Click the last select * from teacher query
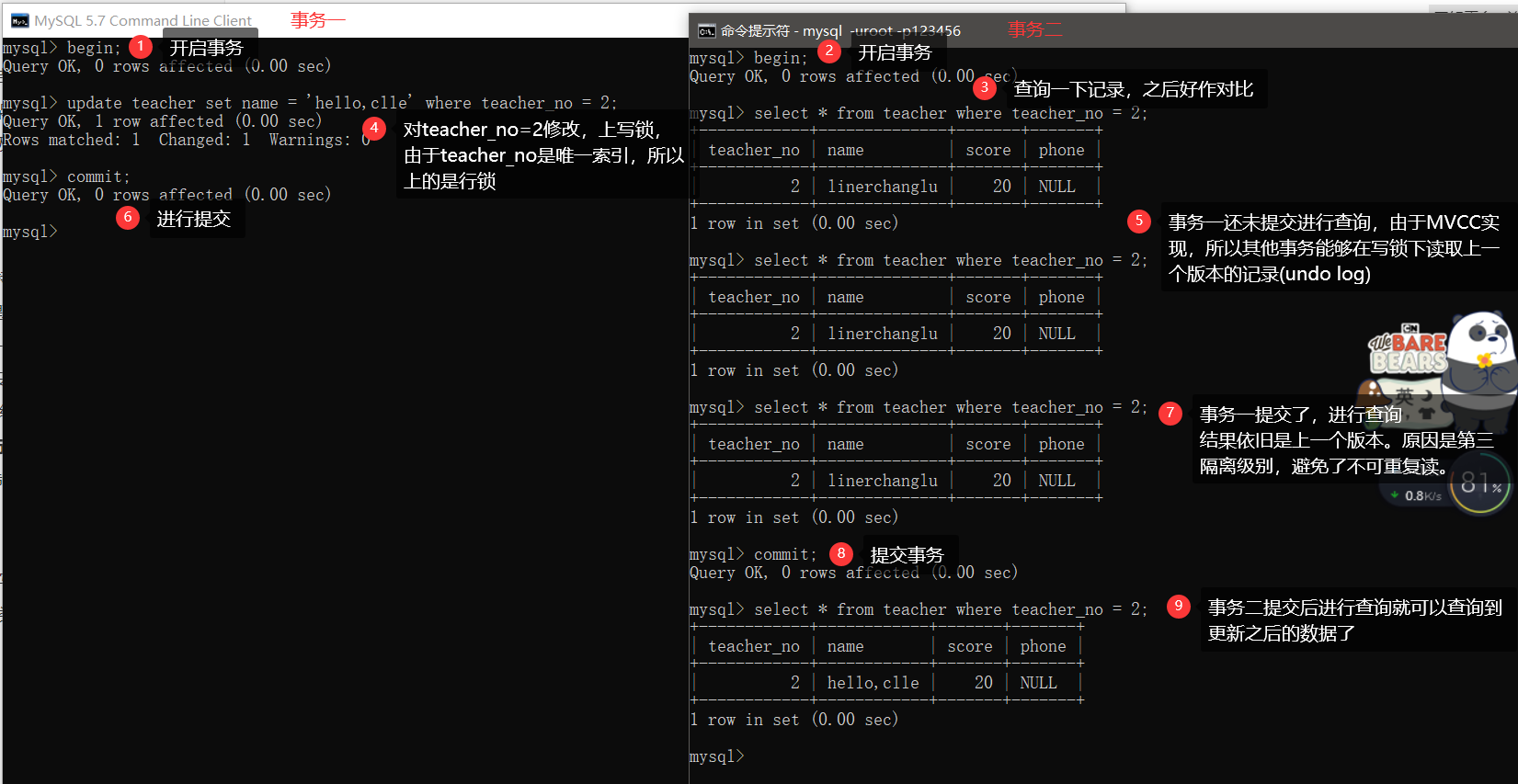Viewport: 1518px width, 784px height. [919, 609]
